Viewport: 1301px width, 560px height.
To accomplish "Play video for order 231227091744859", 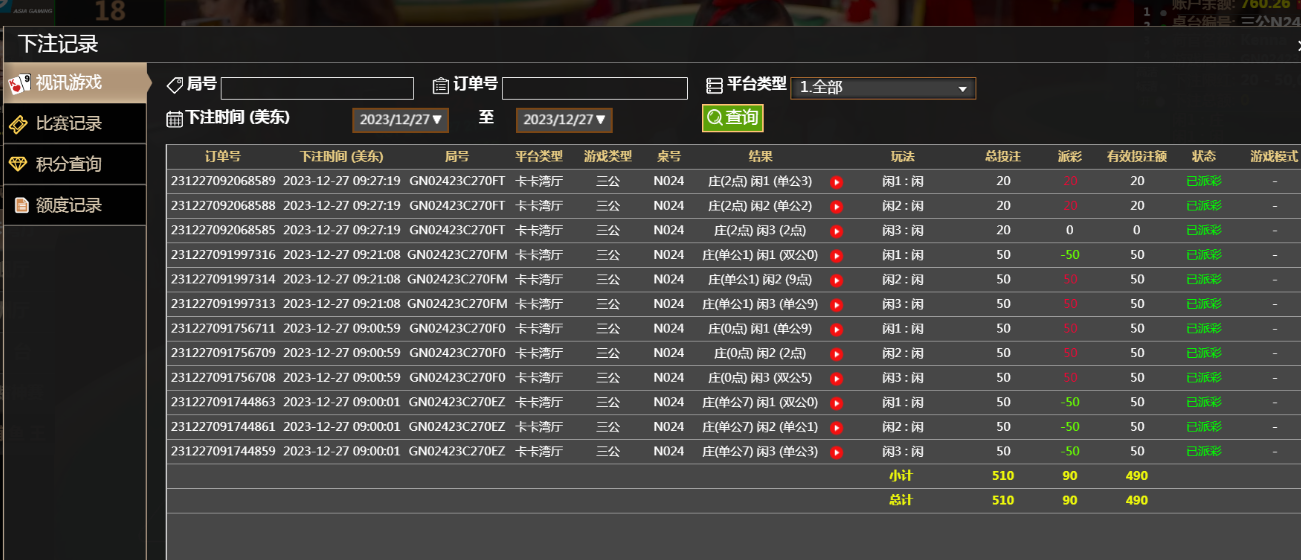I will pos(837,452).
